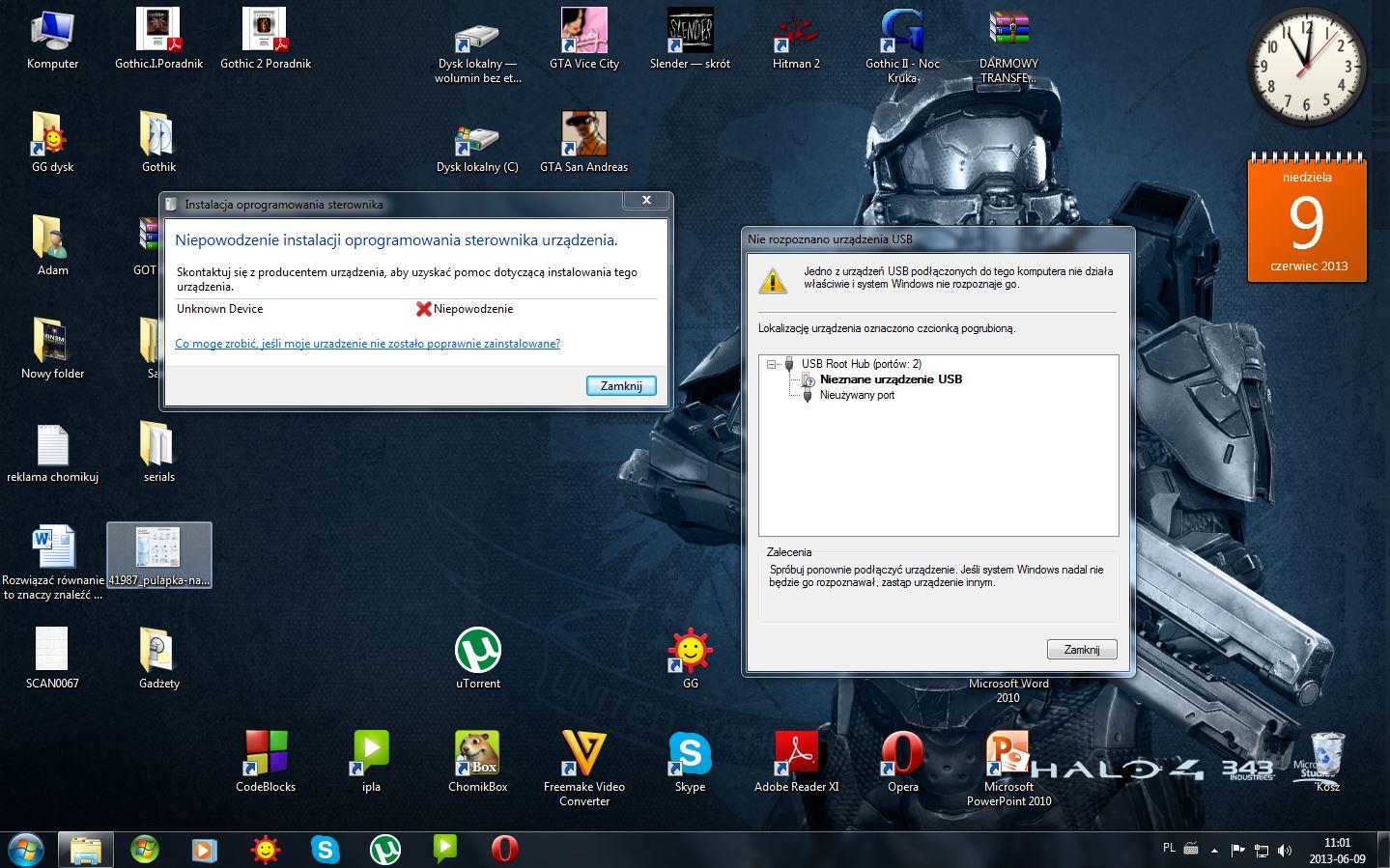Open GG messenger from taskbar

click(265, 850)
